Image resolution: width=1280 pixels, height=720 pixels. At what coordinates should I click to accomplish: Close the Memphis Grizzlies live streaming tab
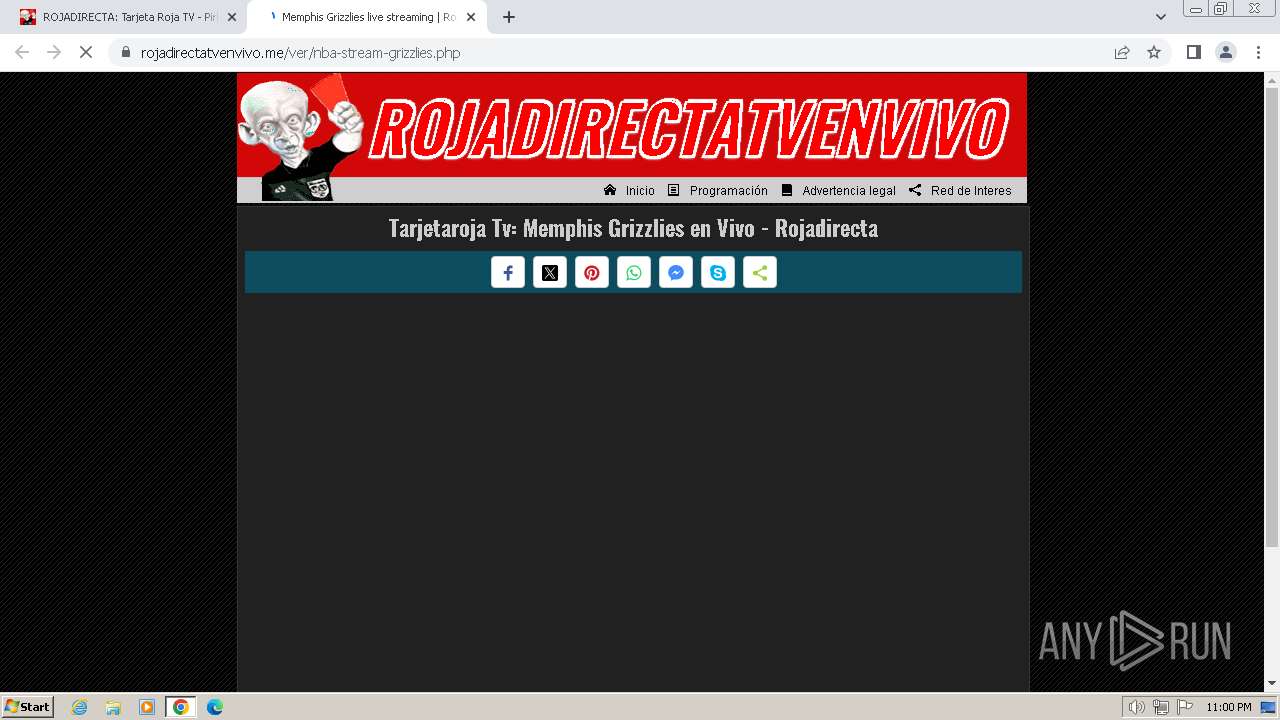(x=471, y=17)
